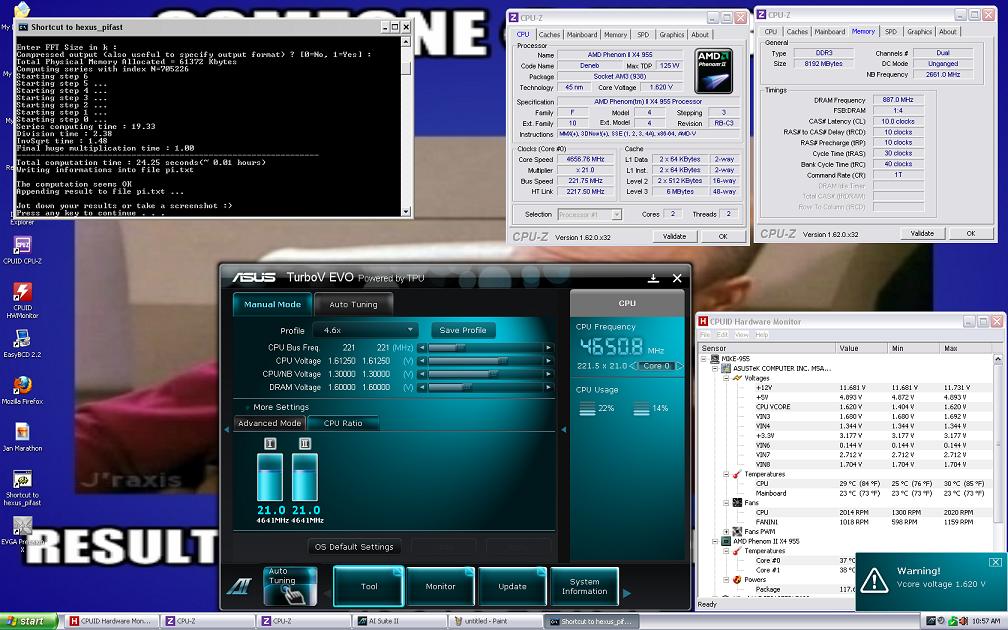1008x630 pixels.
Task: Click the CPU Voltage slider track
Action: [487, 361]
